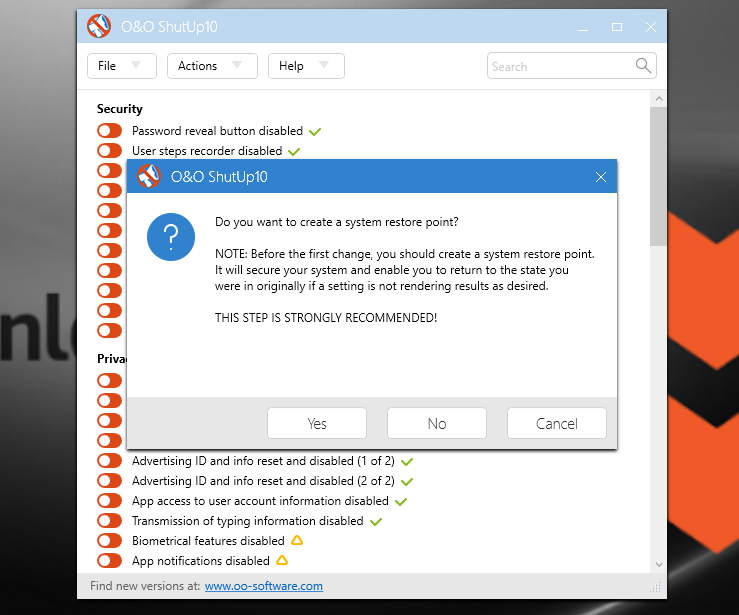Expand the Help dropdown arrow
This screenshot has height=615, width=739.
click(323, 65)
